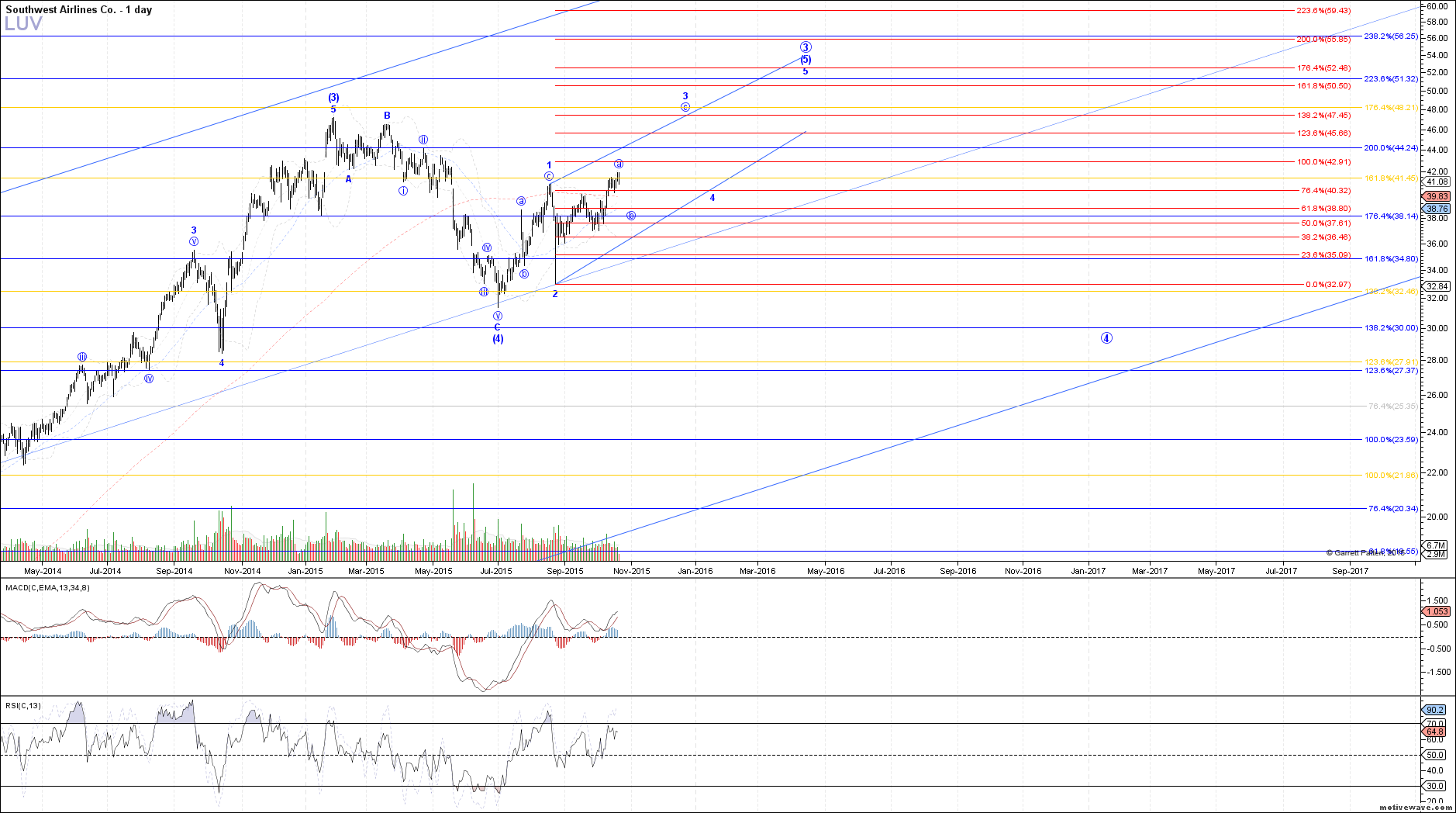Select the (3) wave label at the top
Viewport: 1456px width, 813px height.
(333, 98)
